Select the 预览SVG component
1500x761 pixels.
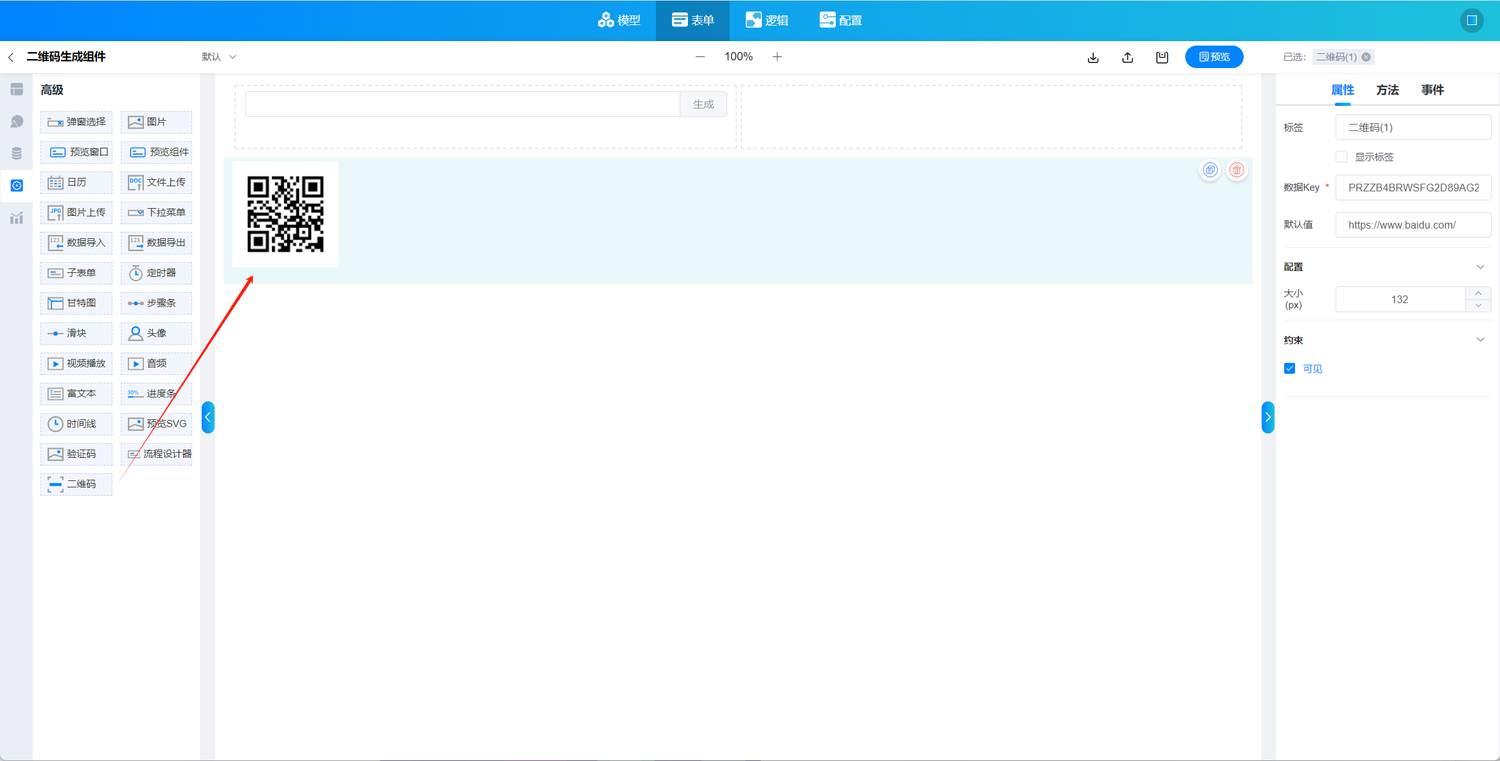(156, 424)
